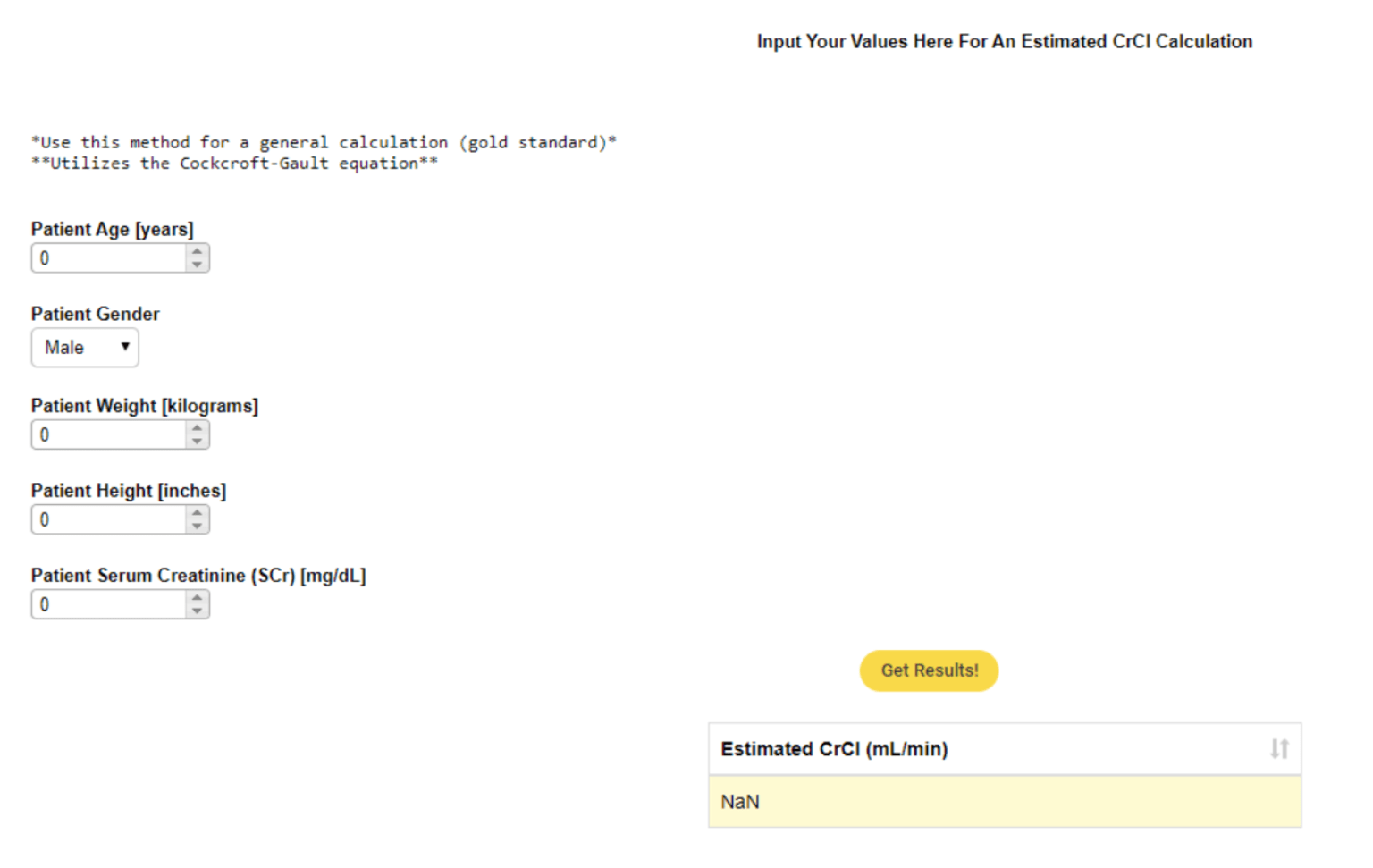The height and width of the screenshot is (868, 1373).
Task: Open the Patient Gender dropdown
Action: [85, 348]
